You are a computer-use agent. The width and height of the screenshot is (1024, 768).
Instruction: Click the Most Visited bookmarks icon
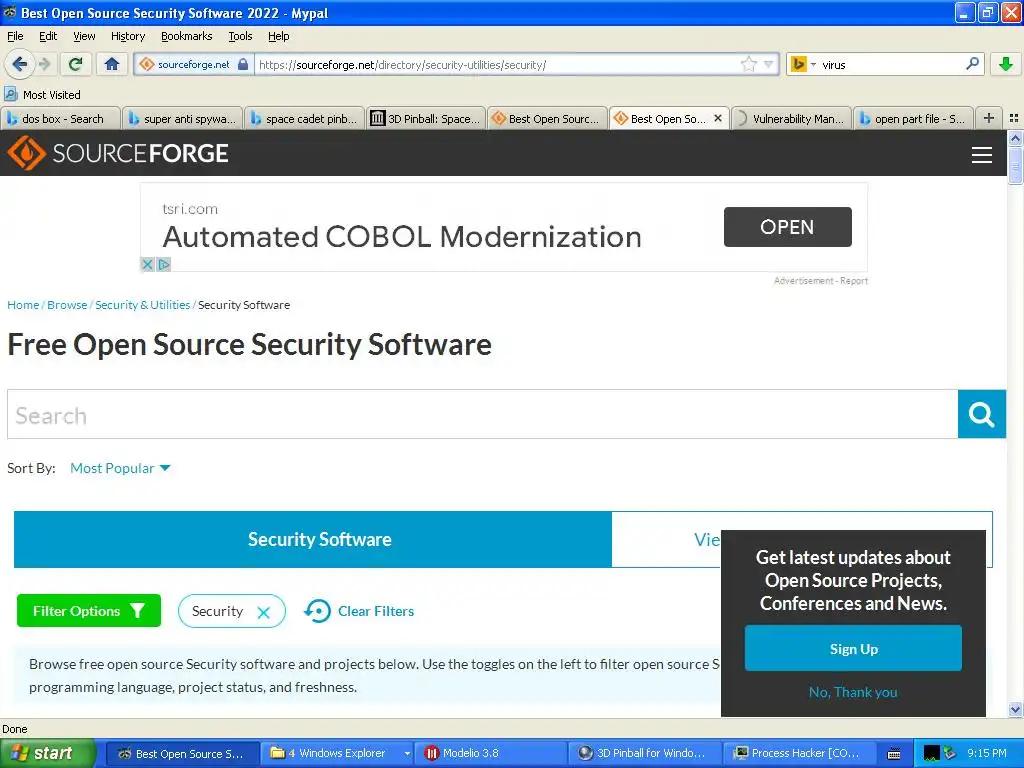point(10,94)
